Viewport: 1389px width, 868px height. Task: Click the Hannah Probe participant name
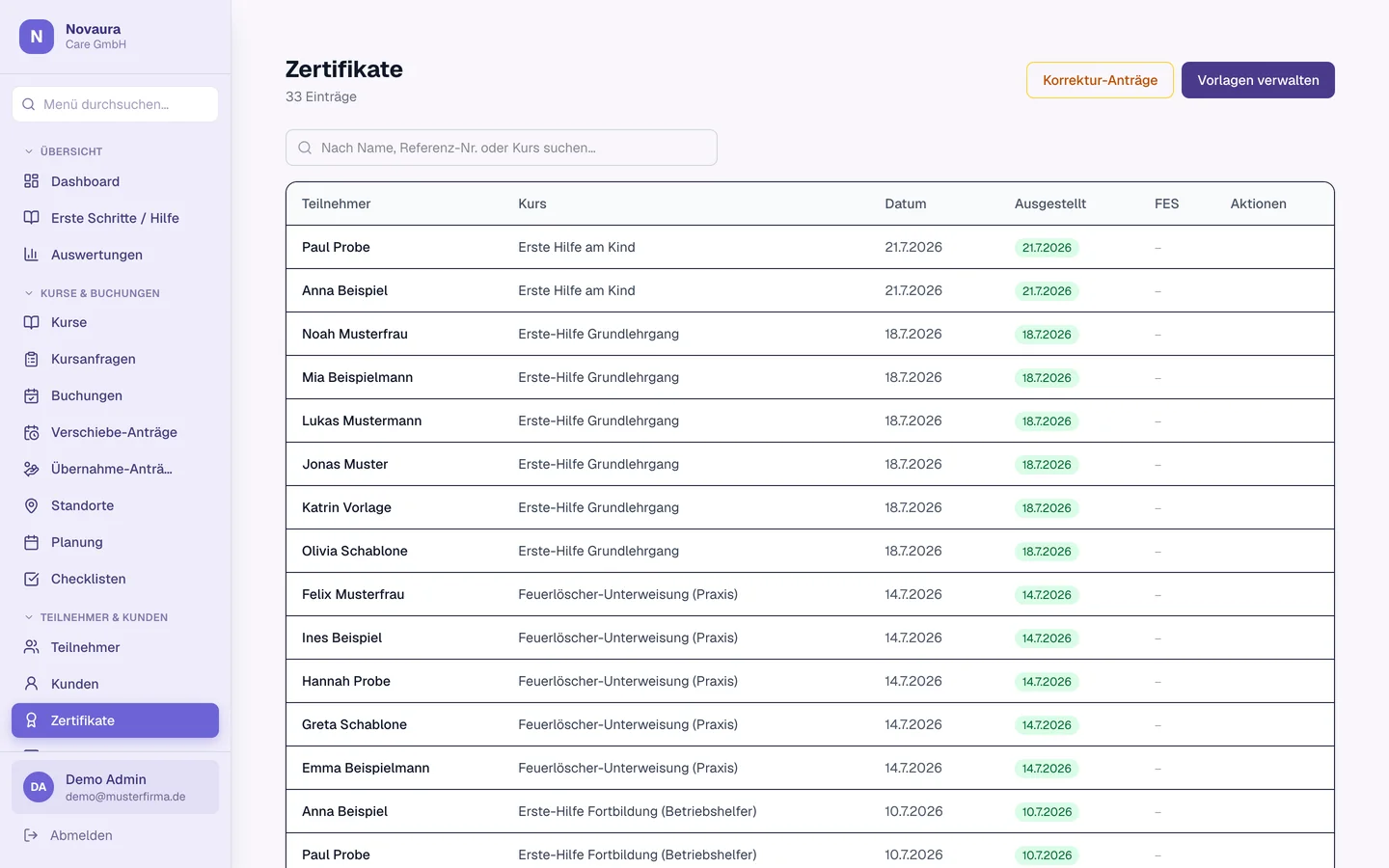point(346,681)
